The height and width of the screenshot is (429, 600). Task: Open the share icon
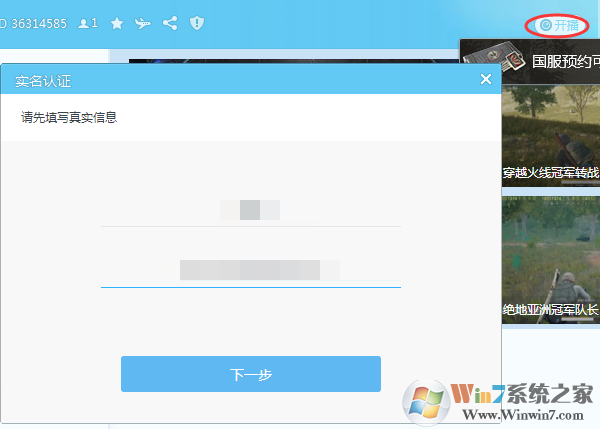[170, 23]
